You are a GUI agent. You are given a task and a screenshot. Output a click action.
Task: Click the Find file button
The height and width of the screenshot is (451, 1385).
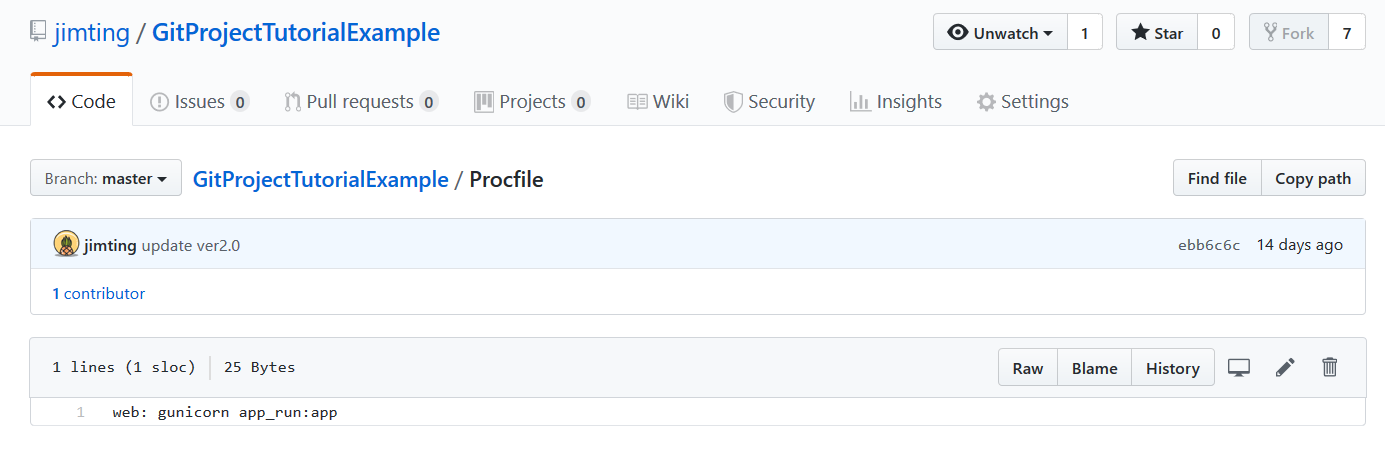point(1217,178)
